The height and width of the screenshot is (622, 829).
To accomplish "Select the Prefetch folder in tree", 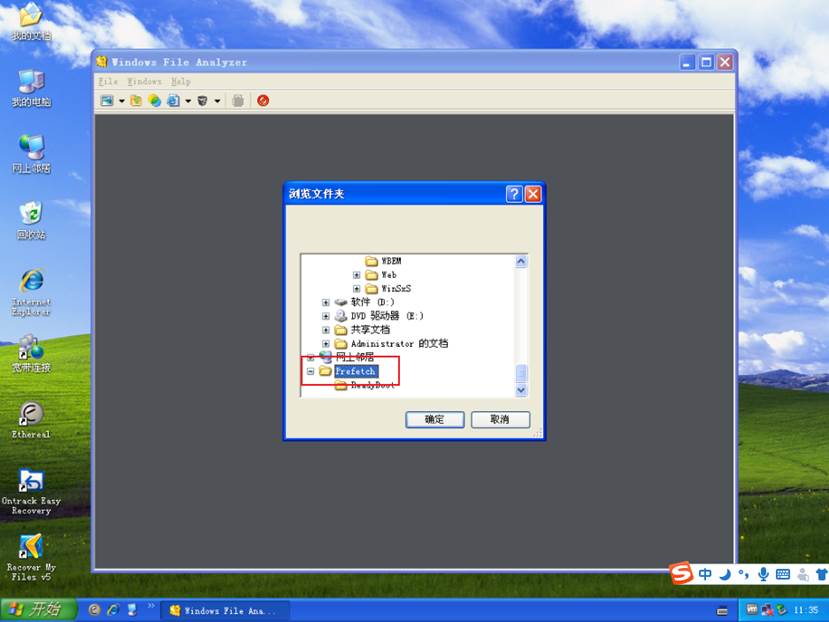I will [x=355, y=371].
